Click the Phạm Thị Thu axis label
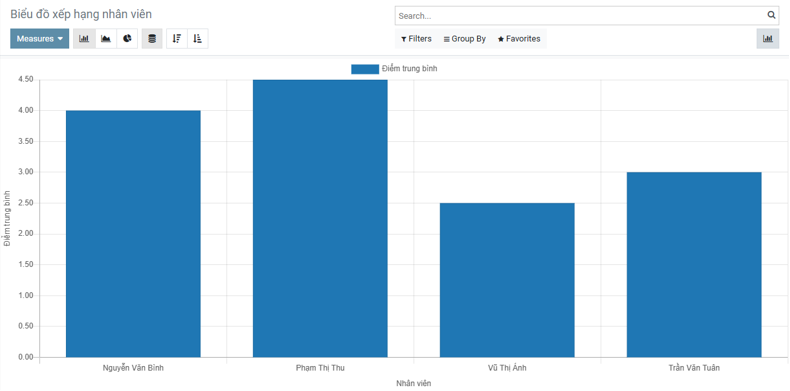790x391 pixels. click(320, 368)
